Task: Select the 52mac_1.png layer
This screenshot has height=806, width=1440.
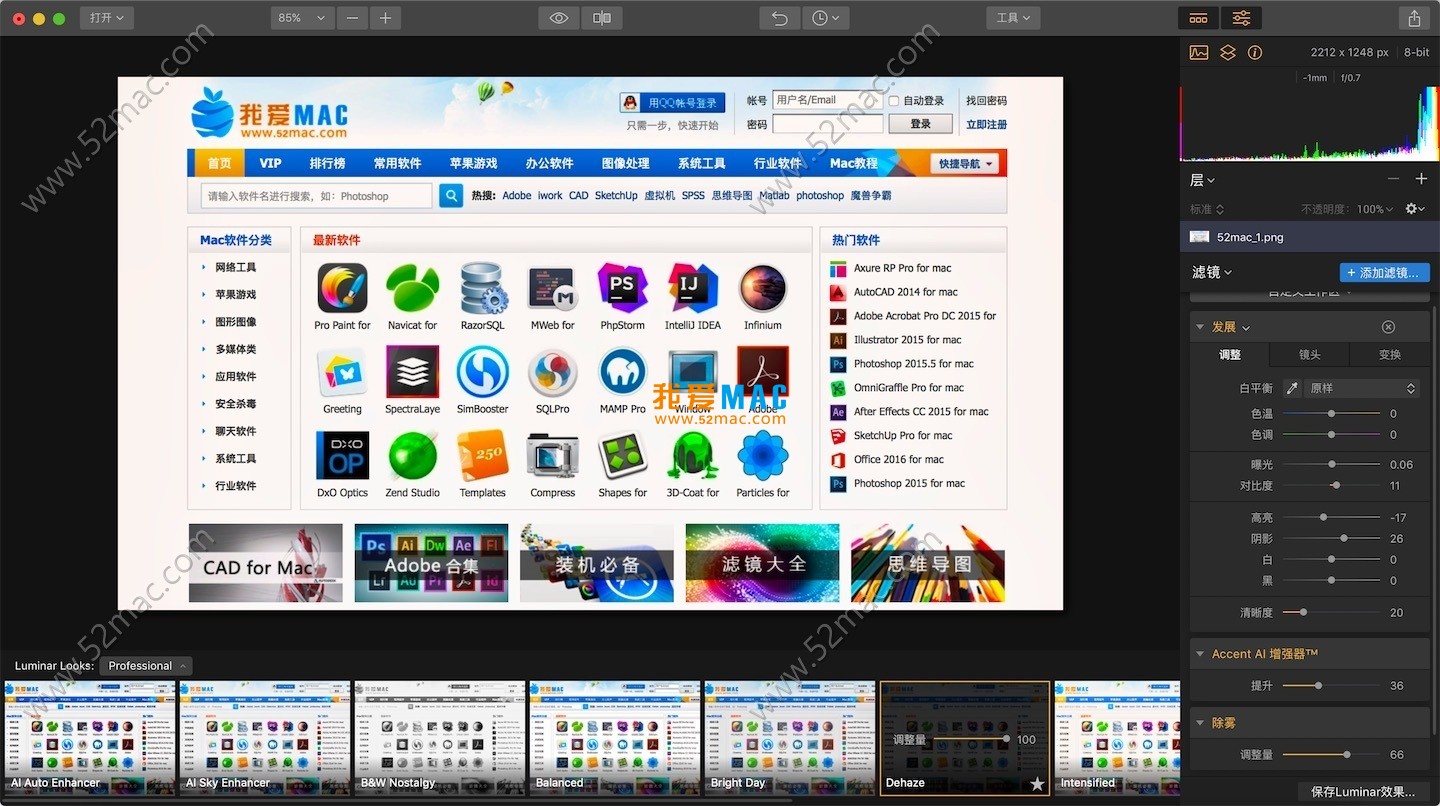Action: coord(1309,237)
